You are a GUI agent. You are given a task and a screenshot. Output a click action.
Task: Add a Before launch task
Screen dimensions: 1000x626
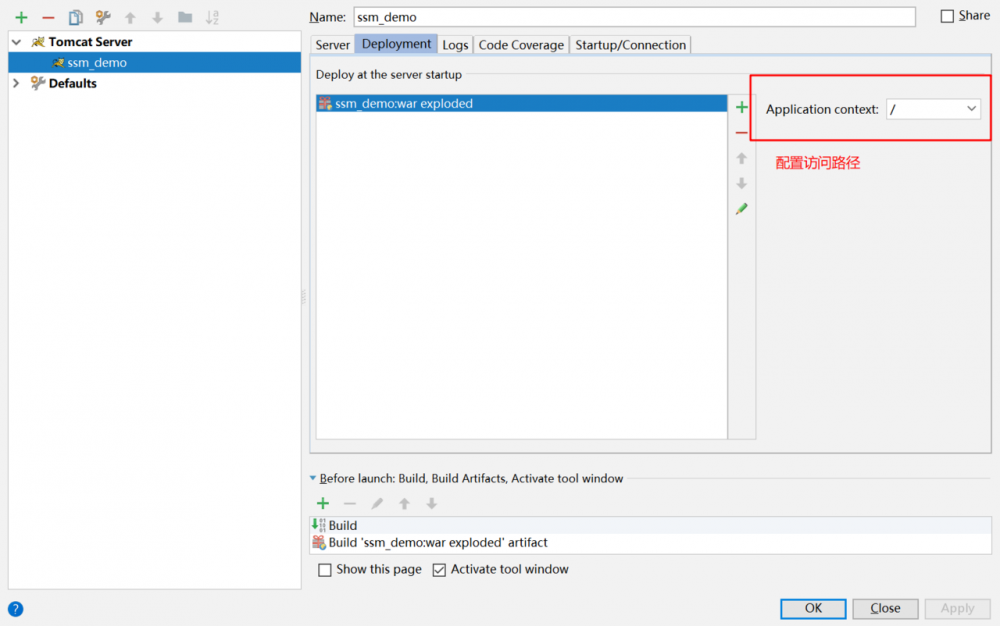(323, 504)
